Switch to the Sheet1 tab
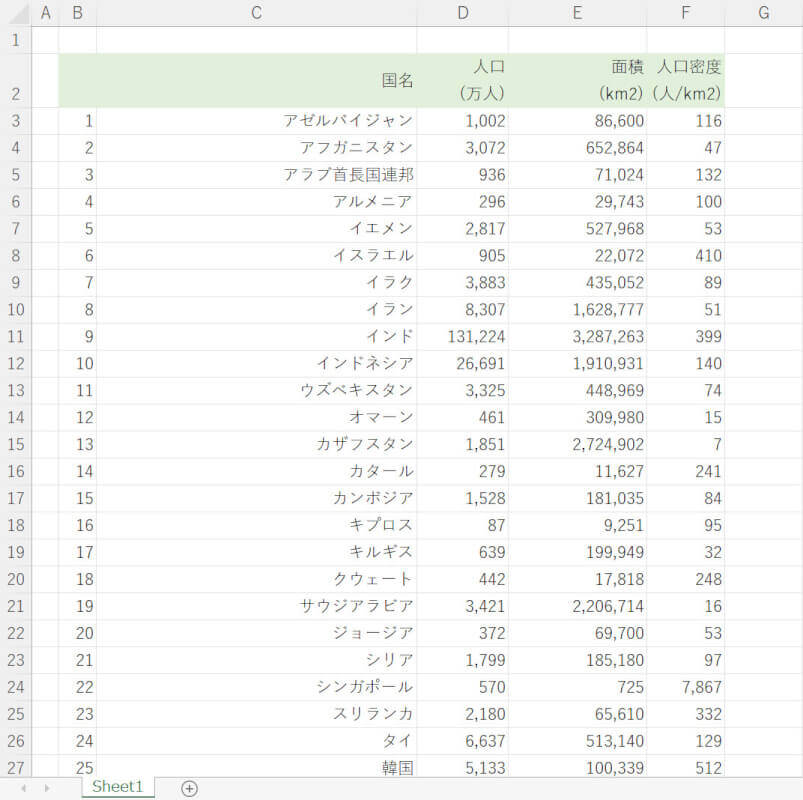The image size is (803, 800). click(118, 787)
